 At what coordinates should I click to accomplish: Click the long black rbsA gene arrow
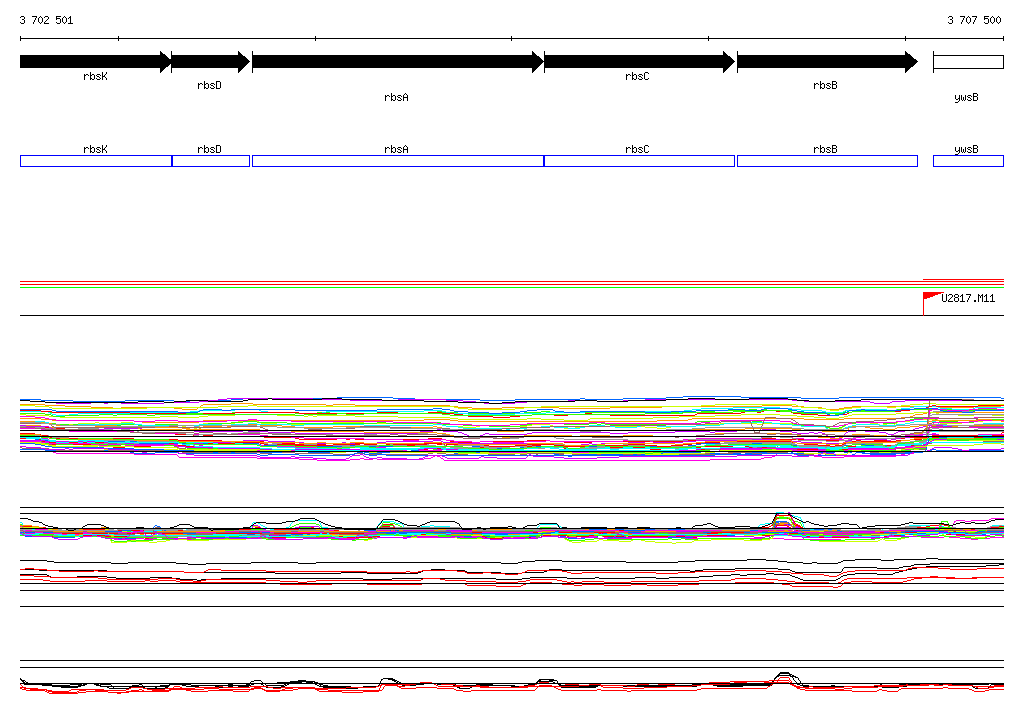[397, 62]
